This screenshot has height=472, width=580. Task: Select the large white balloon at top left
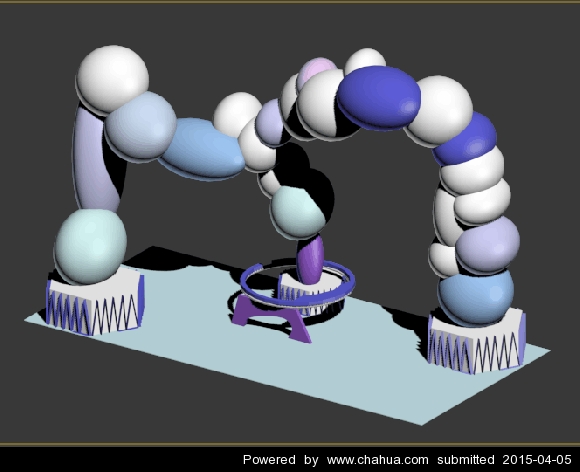click(x=112, y=78)
